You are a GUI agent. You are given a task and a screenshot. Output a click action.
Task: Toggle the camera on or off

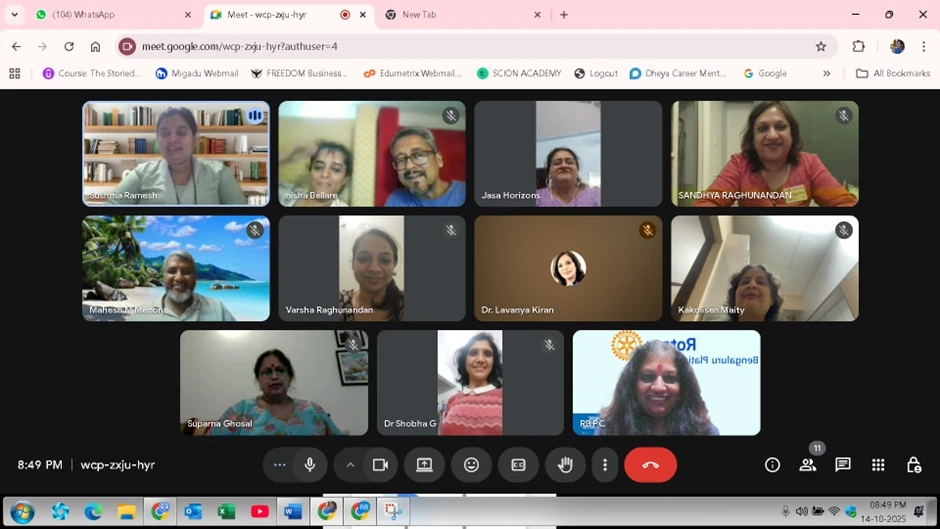pos(380,465)
